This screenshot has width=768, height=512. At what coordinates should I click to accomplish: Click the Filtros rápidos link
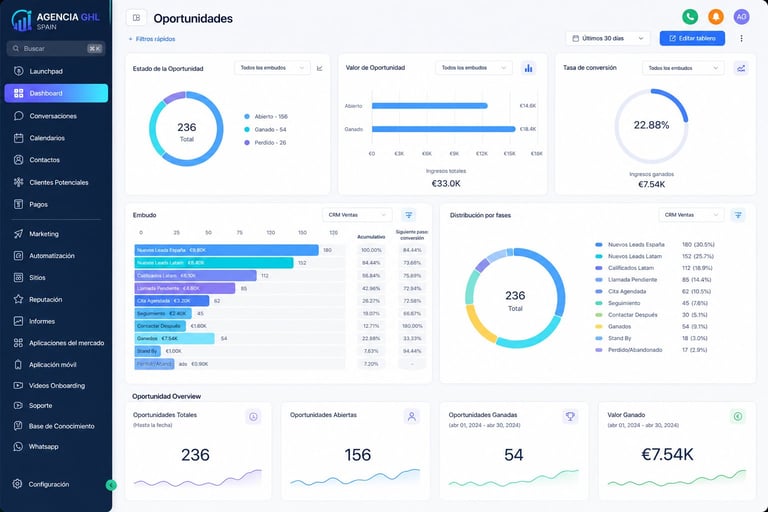point(152,39)
